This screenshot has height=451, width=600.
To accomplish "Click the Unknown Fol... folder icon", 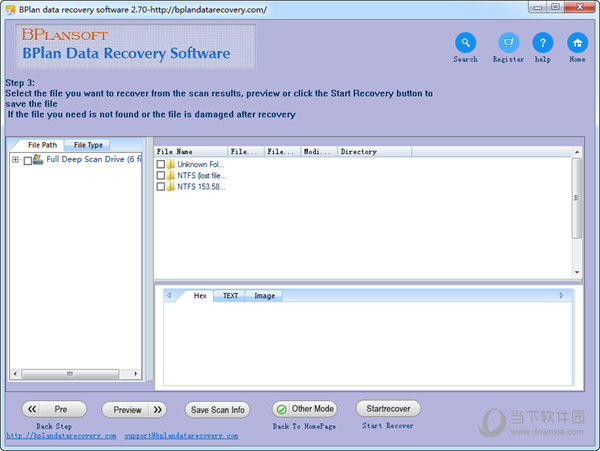I will pyautogui.click(x=171, y=164).
